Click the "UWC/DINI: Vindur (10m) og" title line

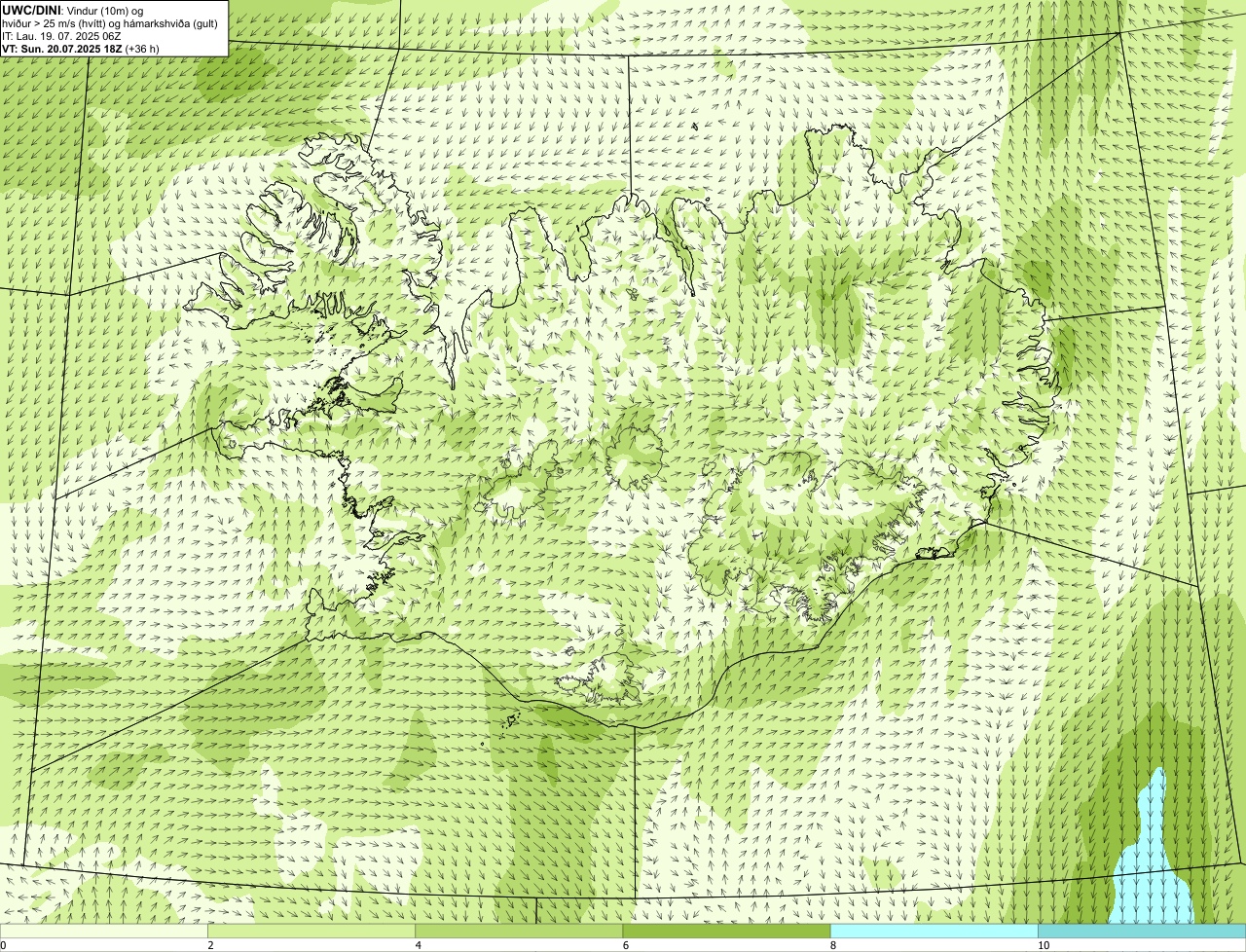[73, 10]
